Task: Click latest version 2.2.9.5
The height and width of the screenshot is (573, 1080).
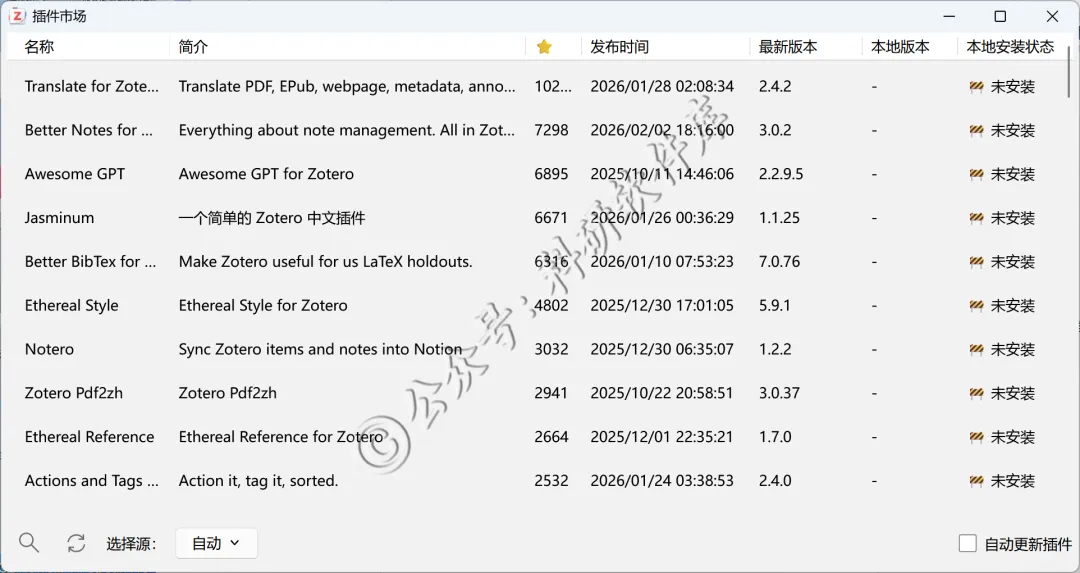Action: pos(781,174)
